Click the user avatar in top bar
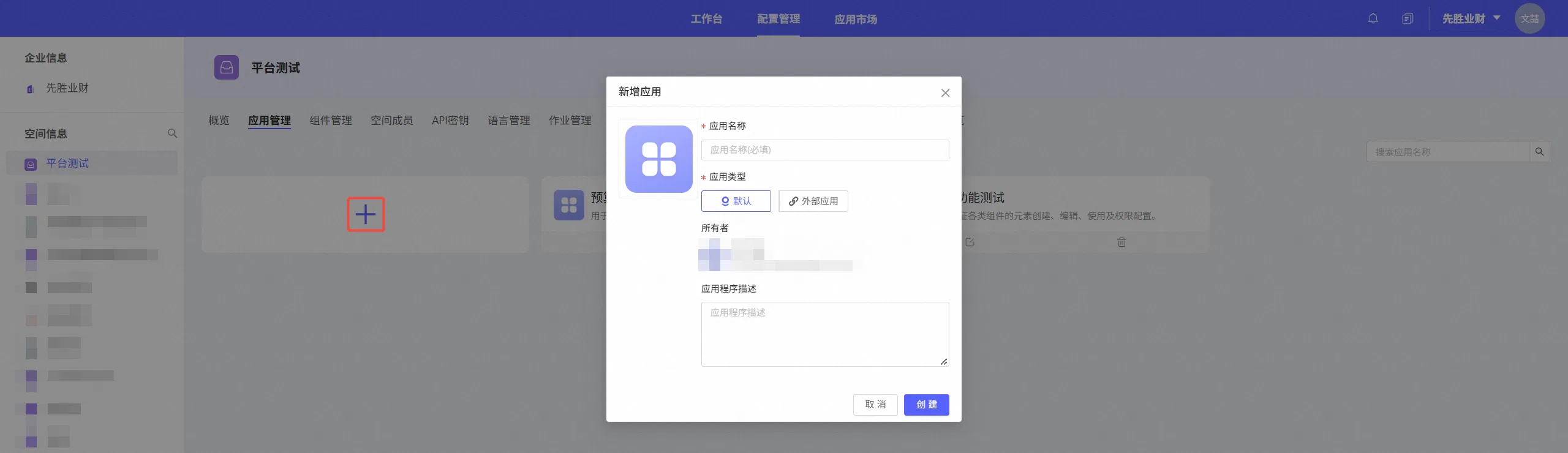The width and height of the screenshot is (1568, 453). pos(1529,18)
